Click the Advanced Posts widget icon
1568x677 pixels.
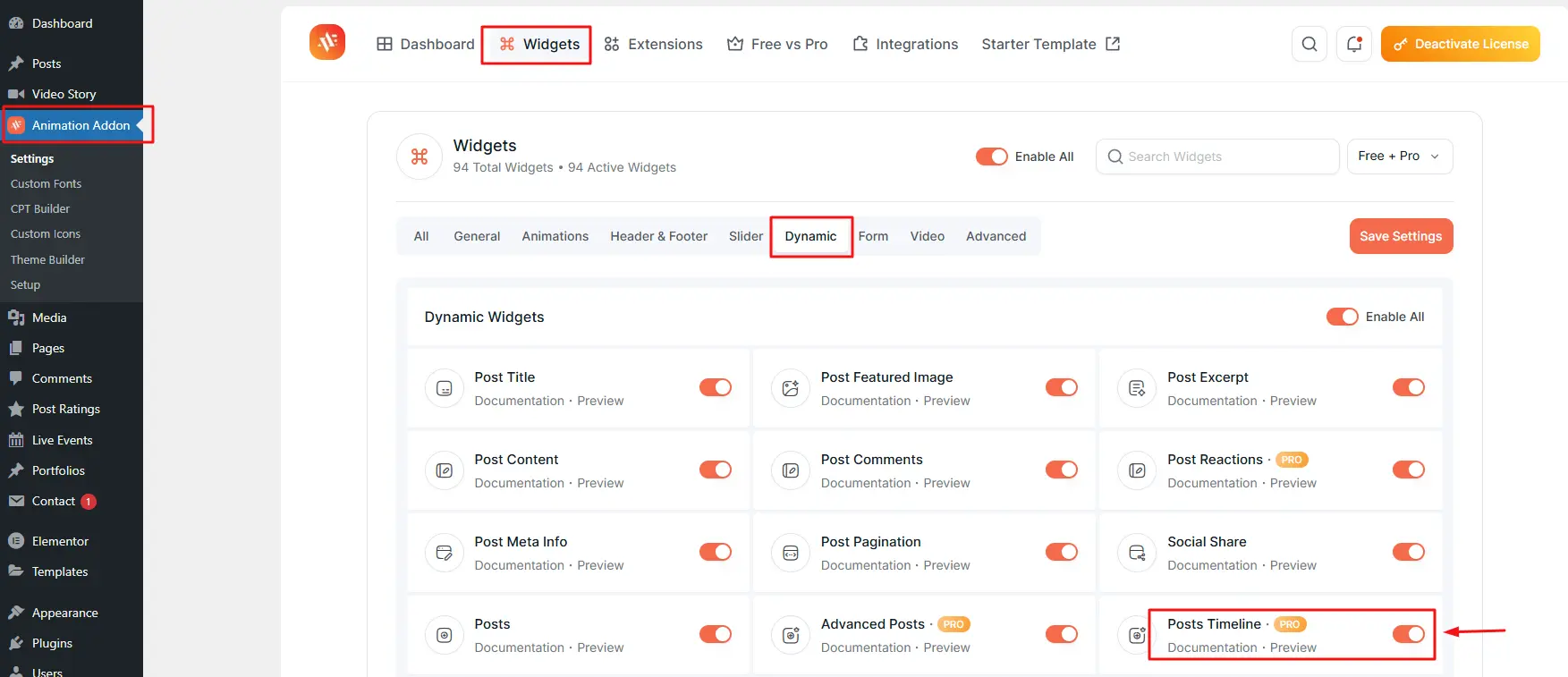pos(791,635)
